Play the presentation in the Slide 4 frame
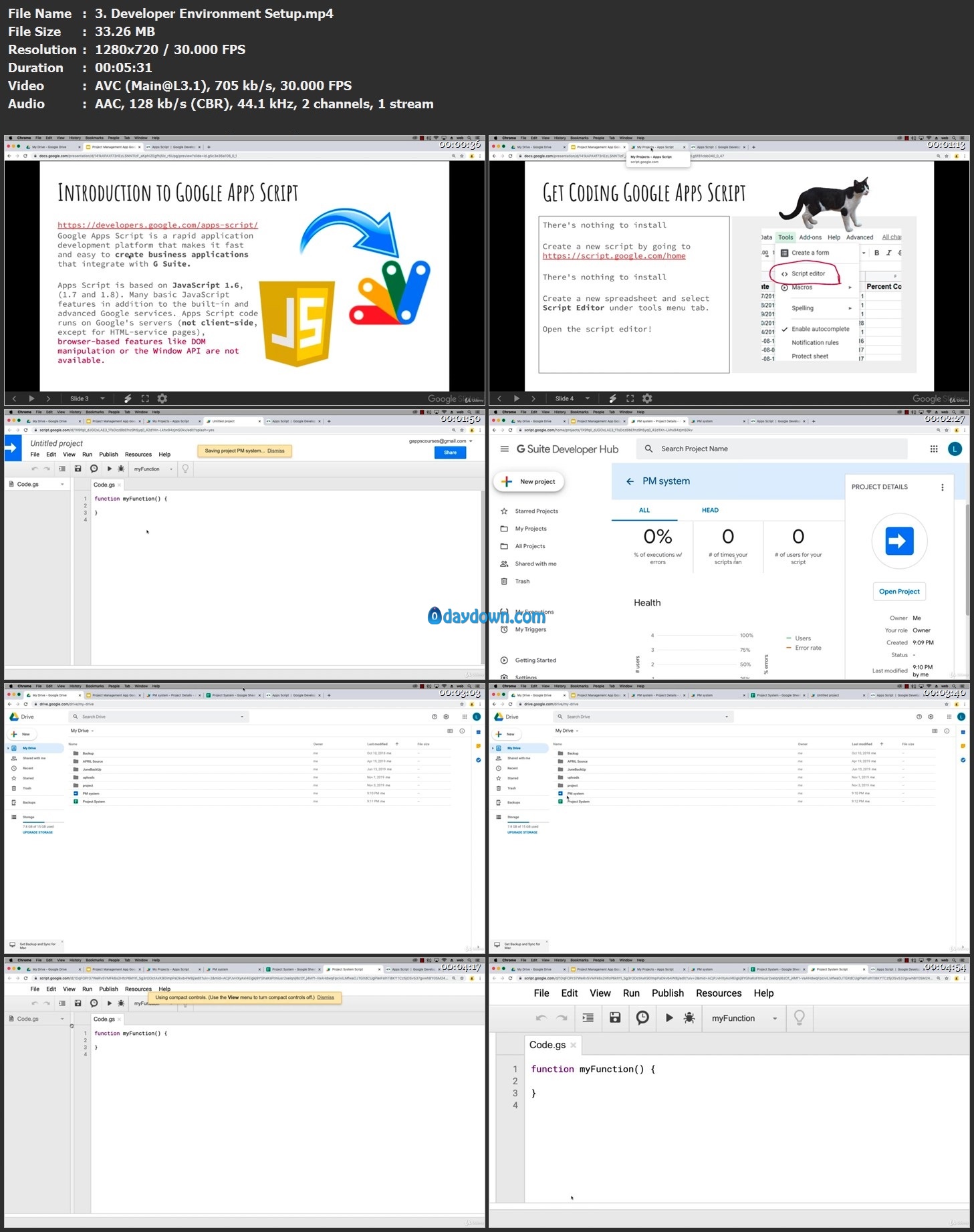 pos(516,398)
